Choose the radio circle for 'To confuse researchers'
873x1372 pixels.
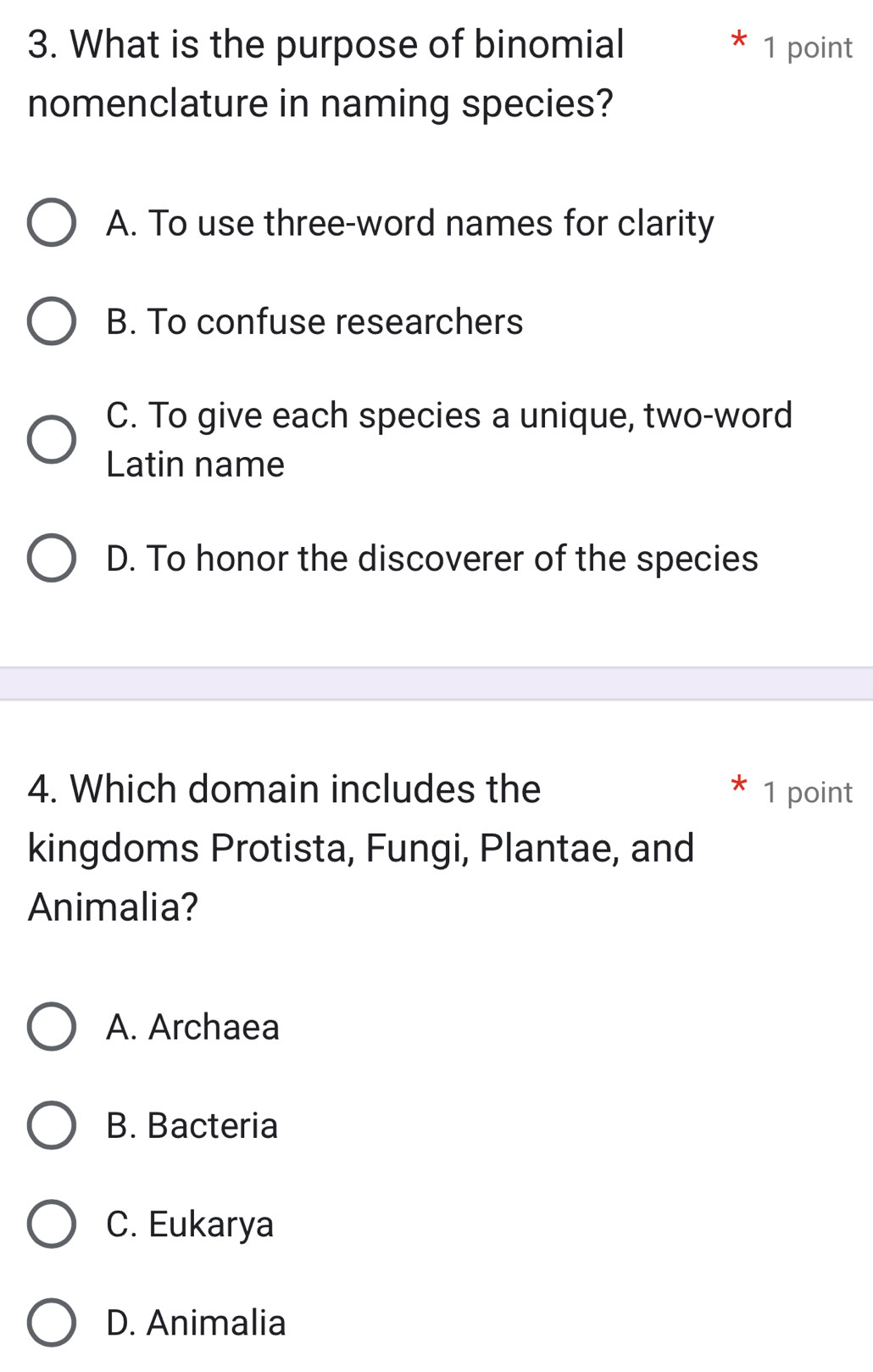point(52,321)
